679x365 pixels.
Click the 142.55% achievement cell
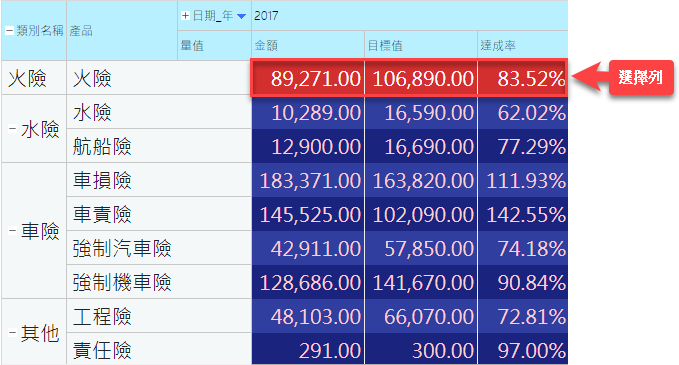click(523, 214)
